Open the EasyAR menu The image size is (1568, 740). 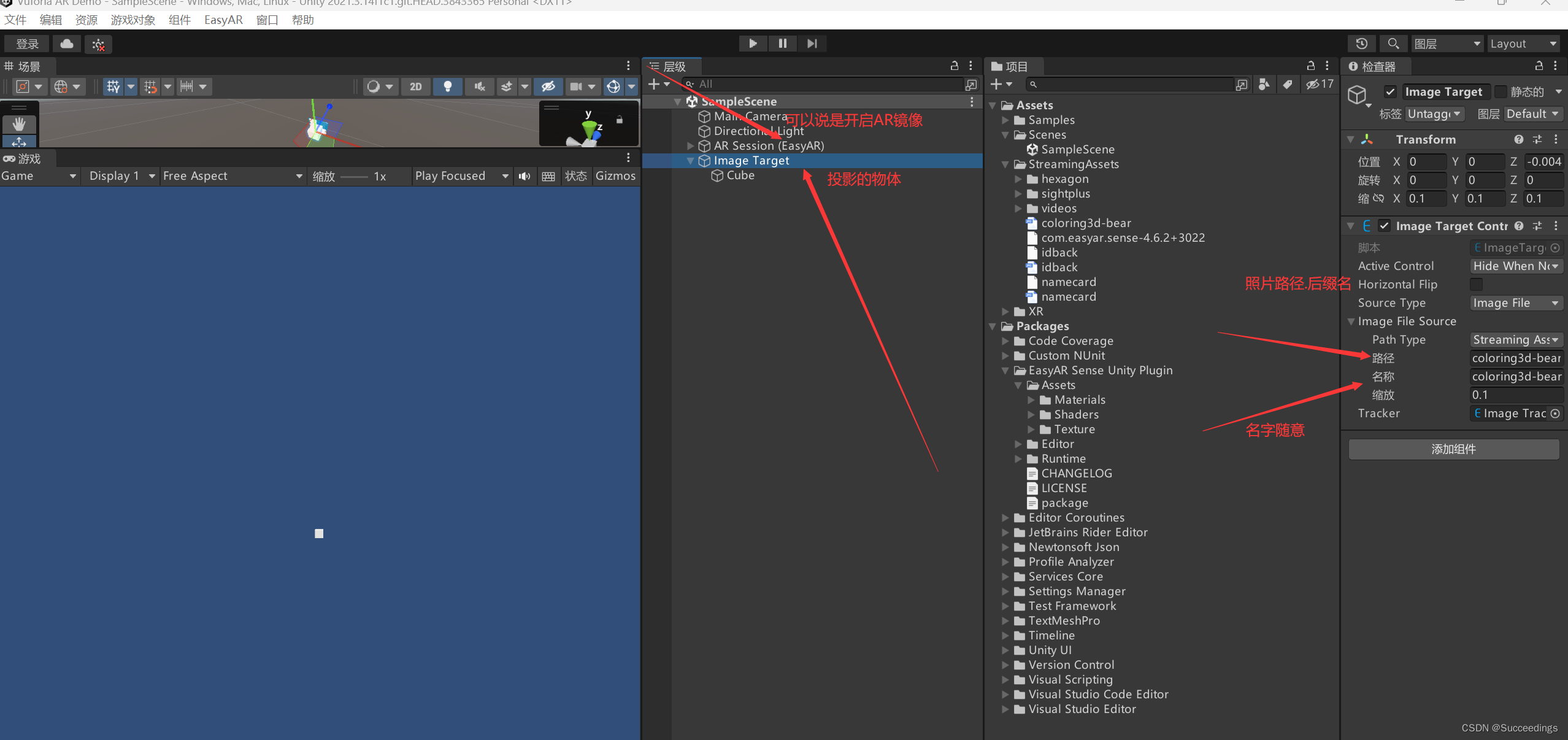point(223,20)
